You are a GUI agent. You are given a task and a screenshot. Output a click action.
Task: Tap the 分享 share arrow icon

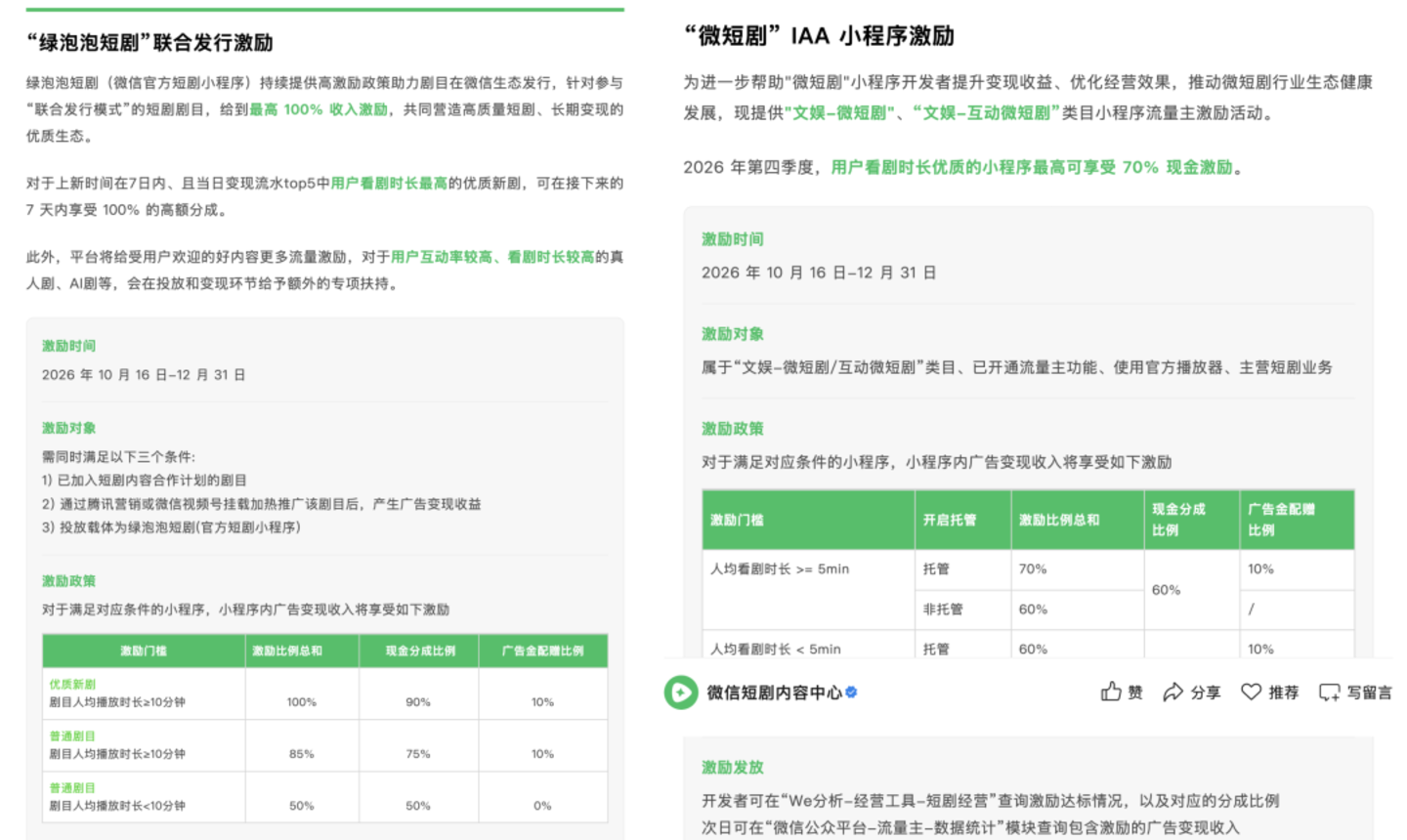[x=1172, y=692]
